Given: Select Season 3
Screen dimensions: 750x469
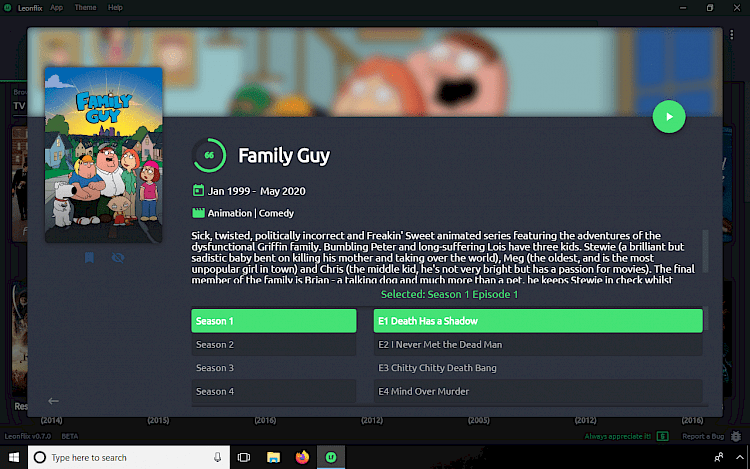Looking at the screenshot, I should (274, 368).
